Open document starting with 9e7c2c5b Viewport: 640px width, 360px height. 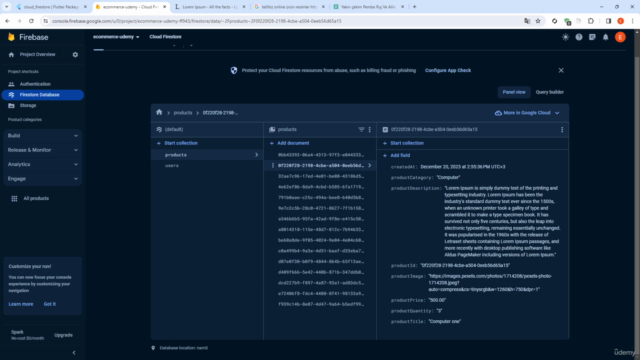tap(320, 208)
